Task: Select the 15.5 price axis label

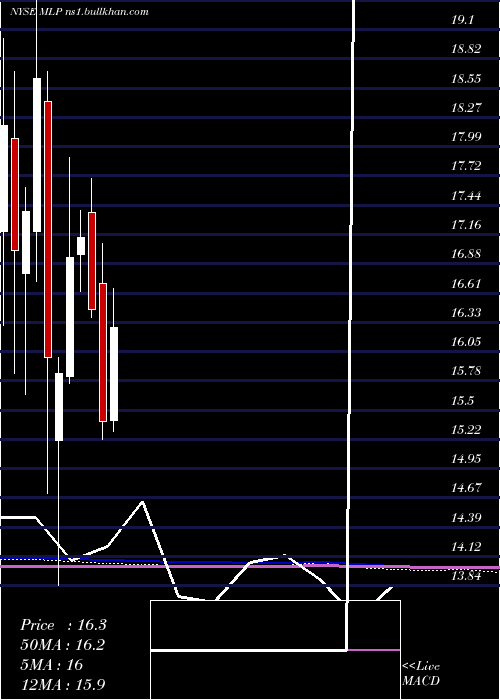Action: 462,400
